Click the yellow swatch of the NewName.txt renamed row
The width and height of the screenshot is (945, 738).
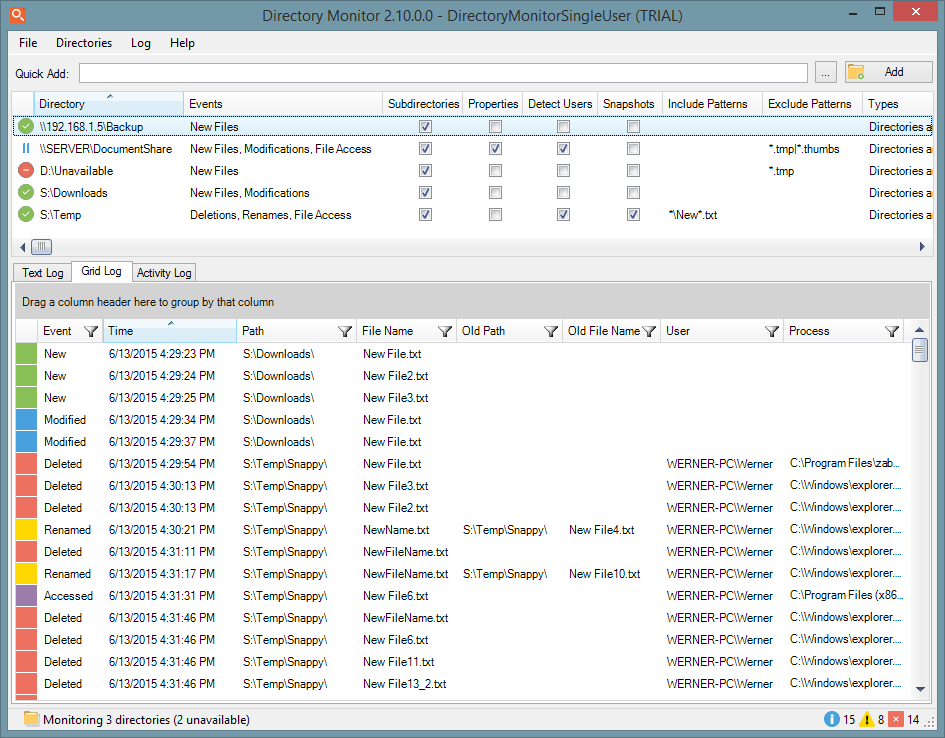point(27,530)
